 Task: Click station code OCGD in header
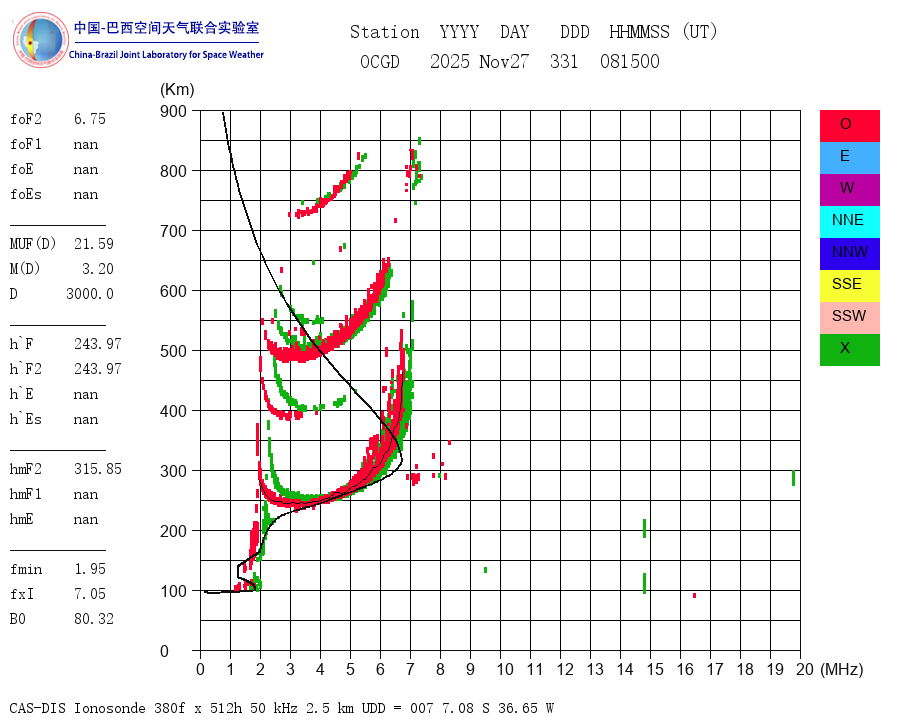(380, 61)
